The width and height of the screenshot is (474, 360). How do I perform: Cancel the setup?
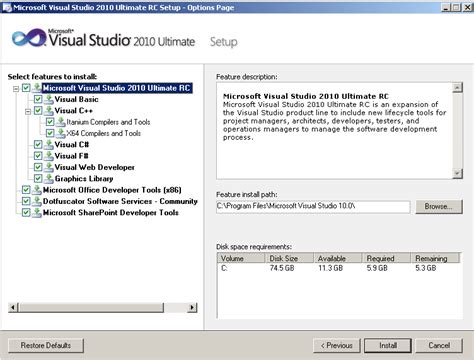[x=439, y=345]
